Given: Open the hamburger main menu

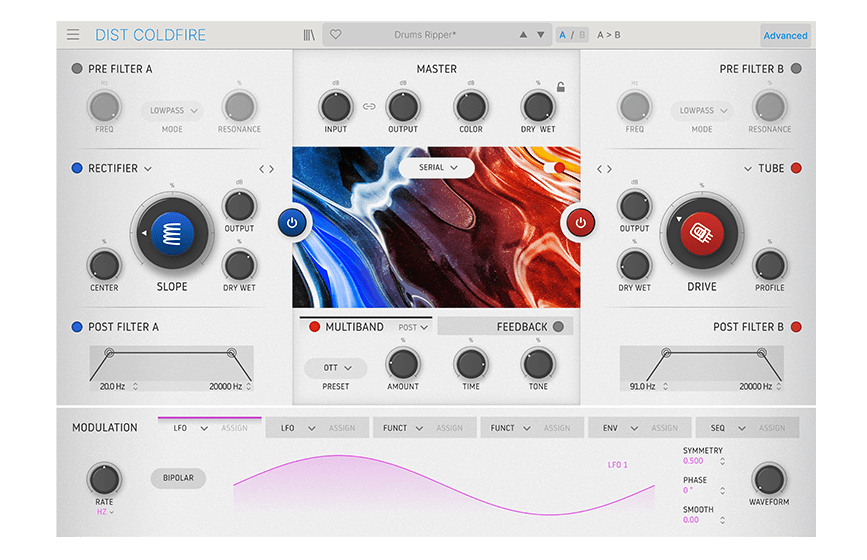Looking at the screenshot, I should (x=73, y=35).
